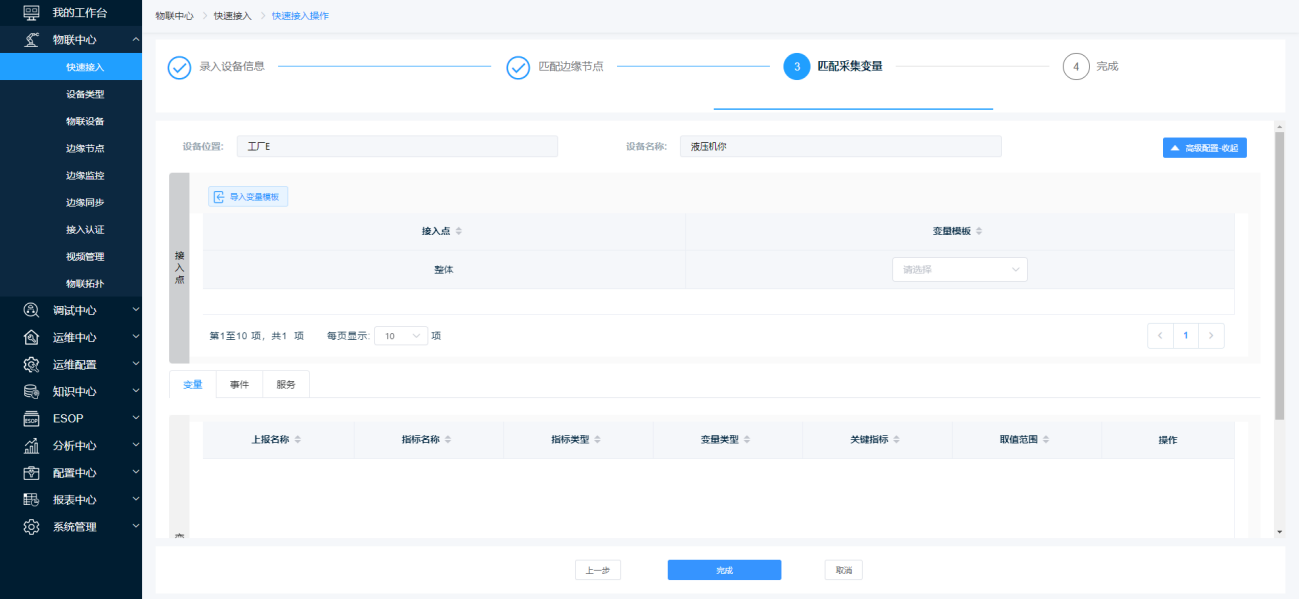
Task: Sort table by 变量模板 column
Action: 979,231
